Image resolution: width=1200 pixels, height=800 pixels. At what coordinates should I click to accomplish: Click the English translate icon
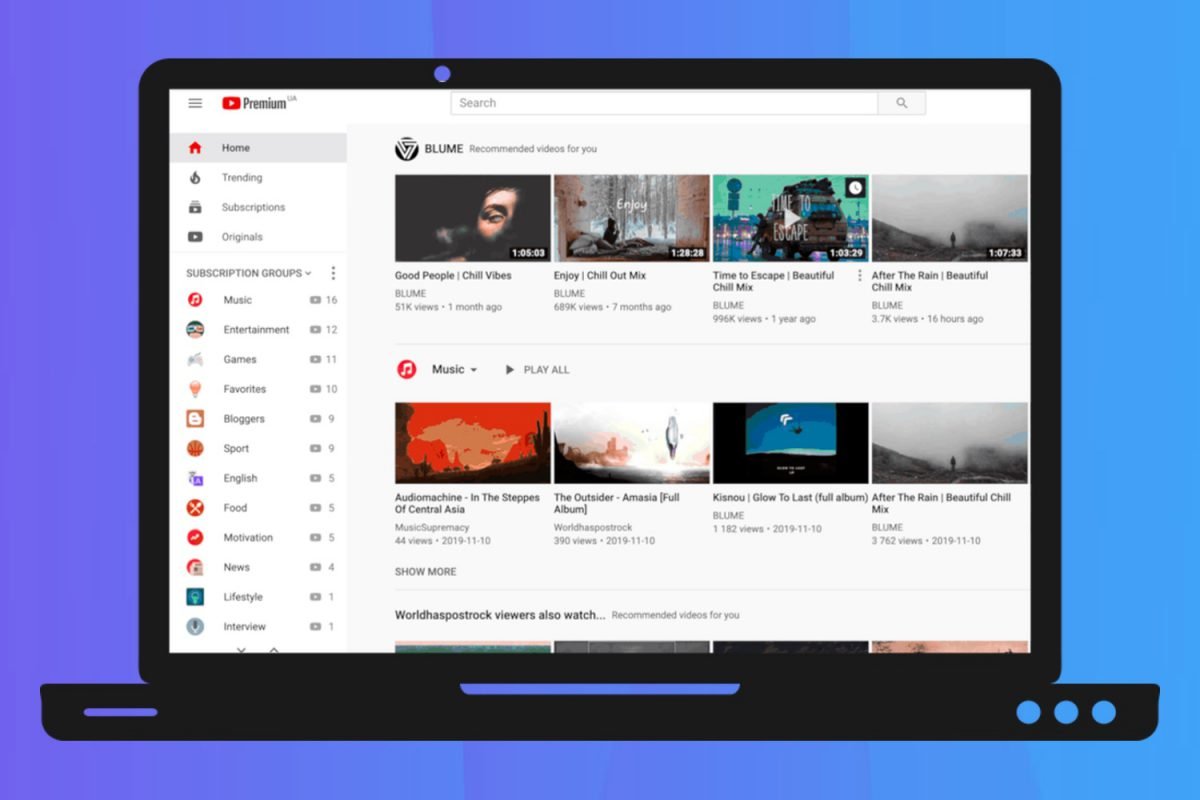click(195, 478)
